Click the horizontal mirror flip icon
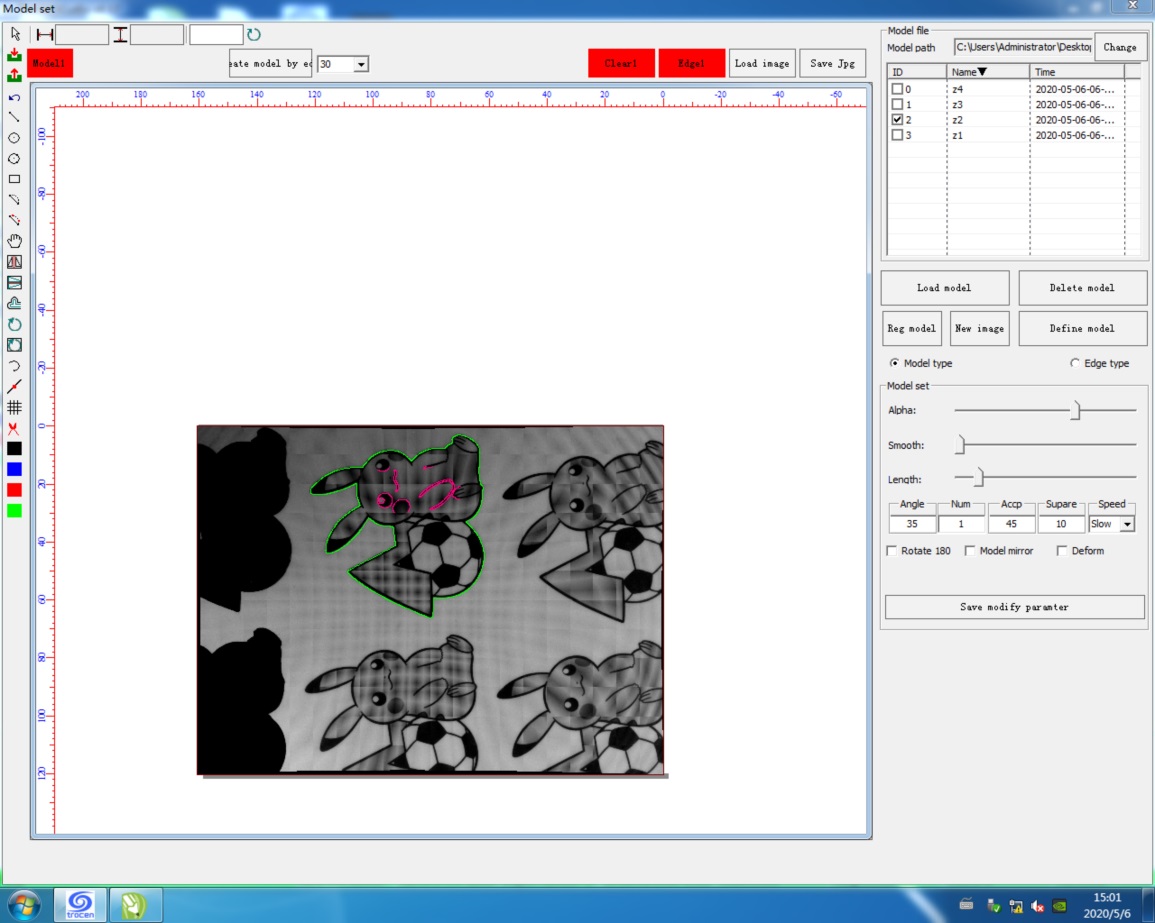 tap(14, 262)
